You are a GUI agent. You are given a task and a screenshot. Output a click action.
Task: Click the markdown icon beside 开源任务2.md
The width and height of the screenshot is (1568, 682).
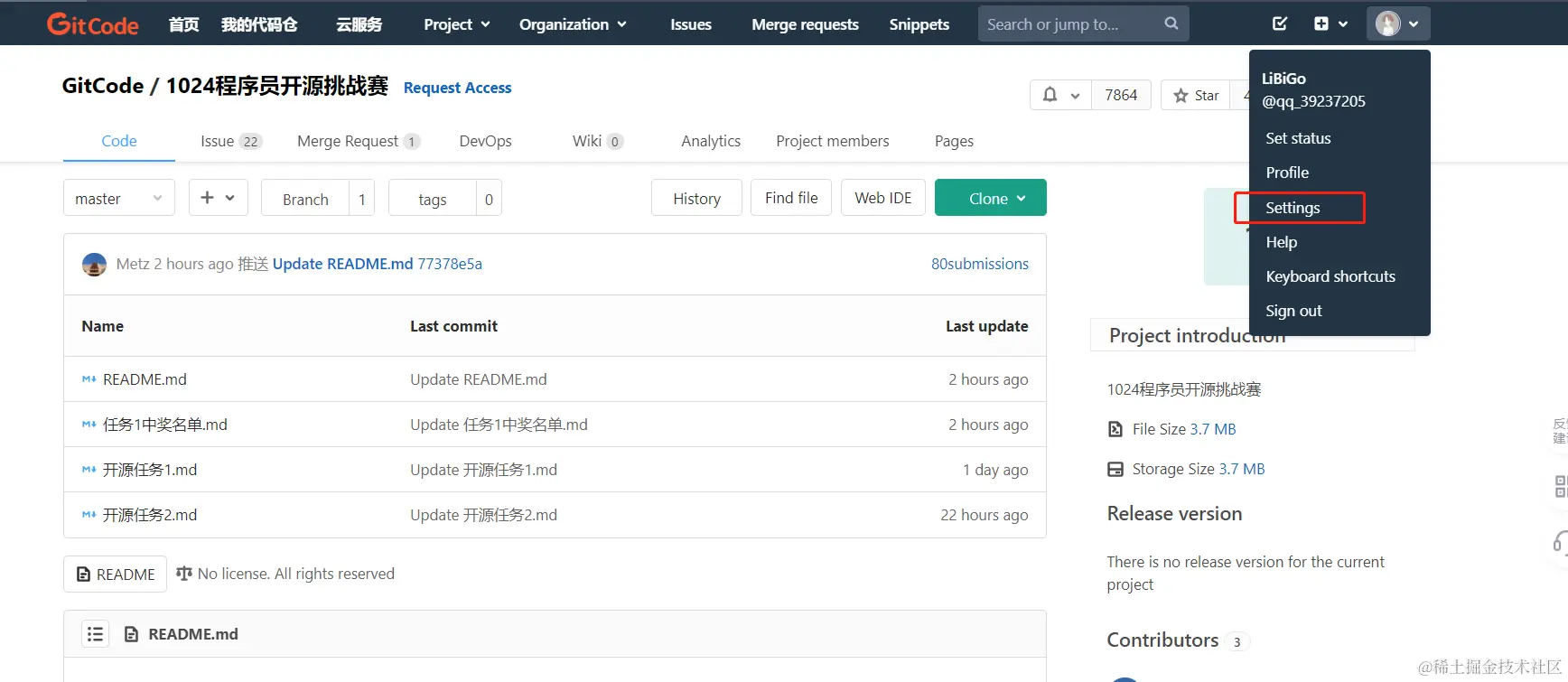coord(89,515)
